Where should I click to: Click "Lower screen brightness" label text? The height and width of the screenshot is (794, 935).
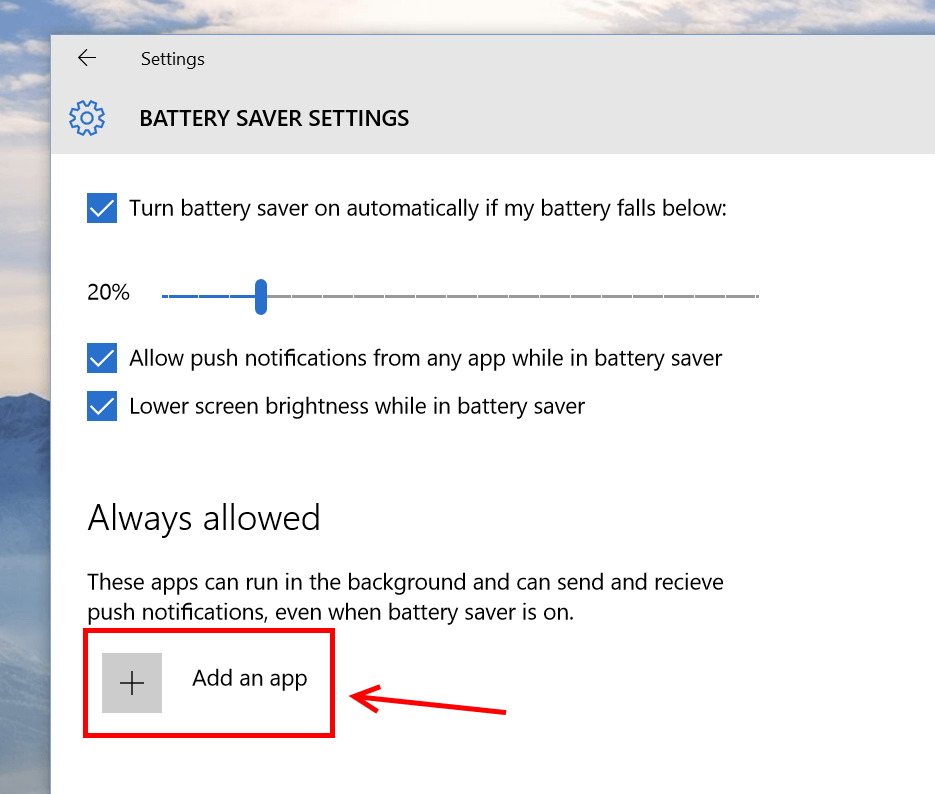(357, 407)
